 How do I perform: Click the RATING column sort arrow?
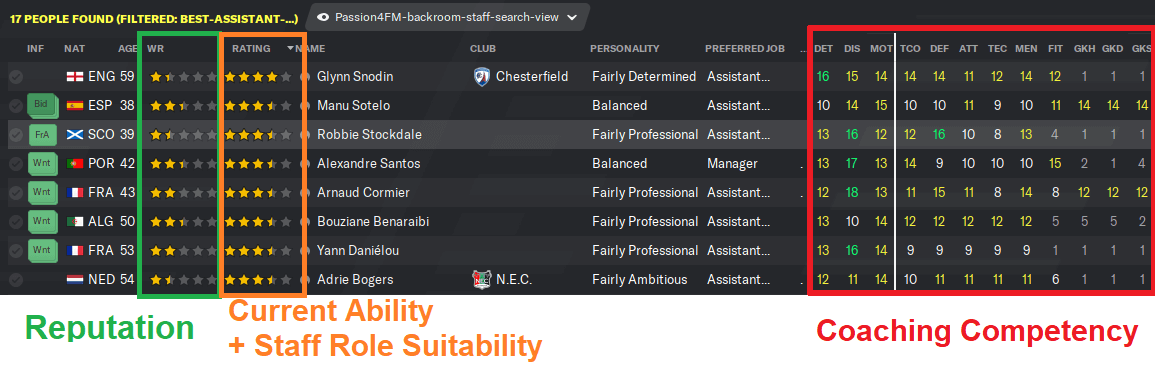(x=290, y=49)
